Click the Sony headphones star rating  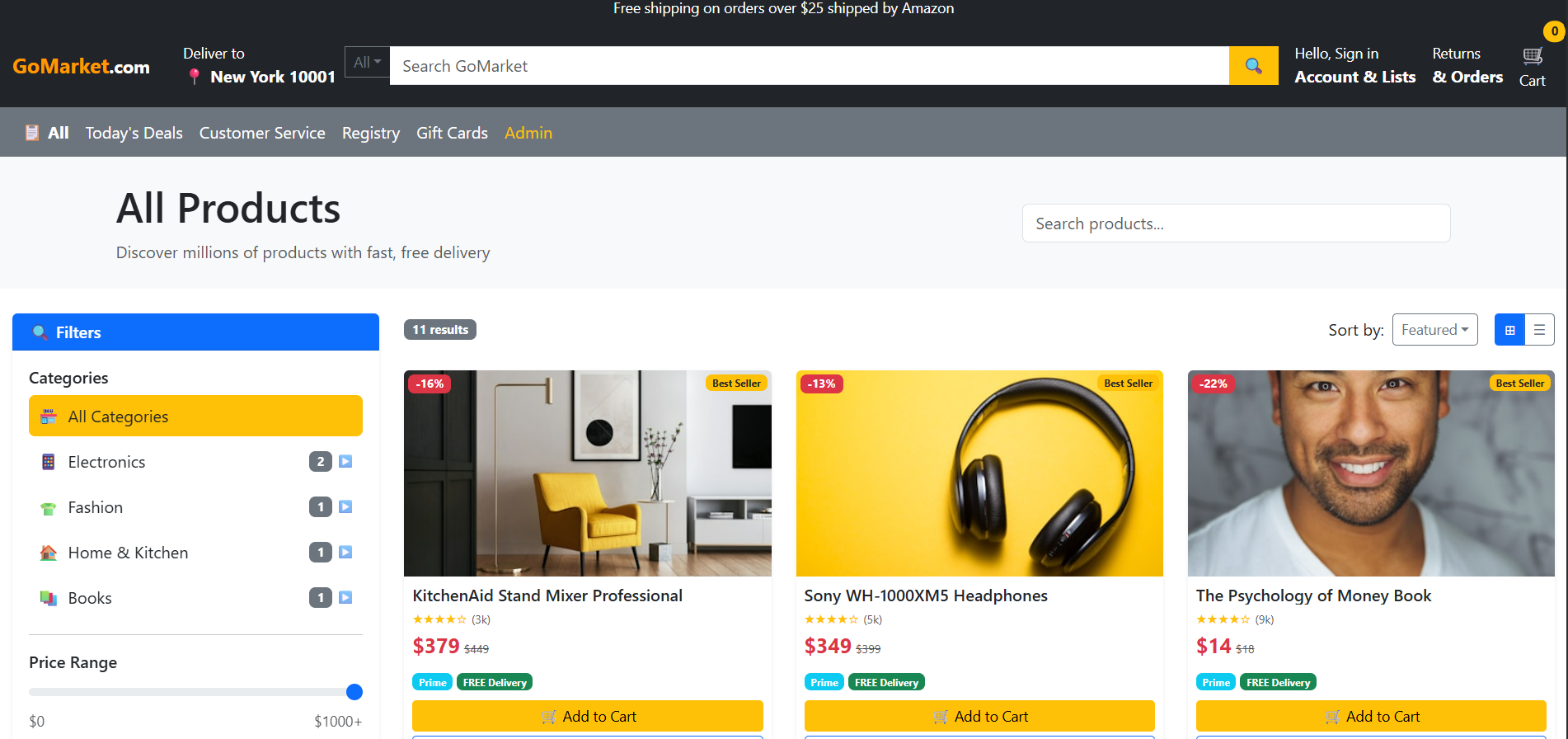pos(831,619)
